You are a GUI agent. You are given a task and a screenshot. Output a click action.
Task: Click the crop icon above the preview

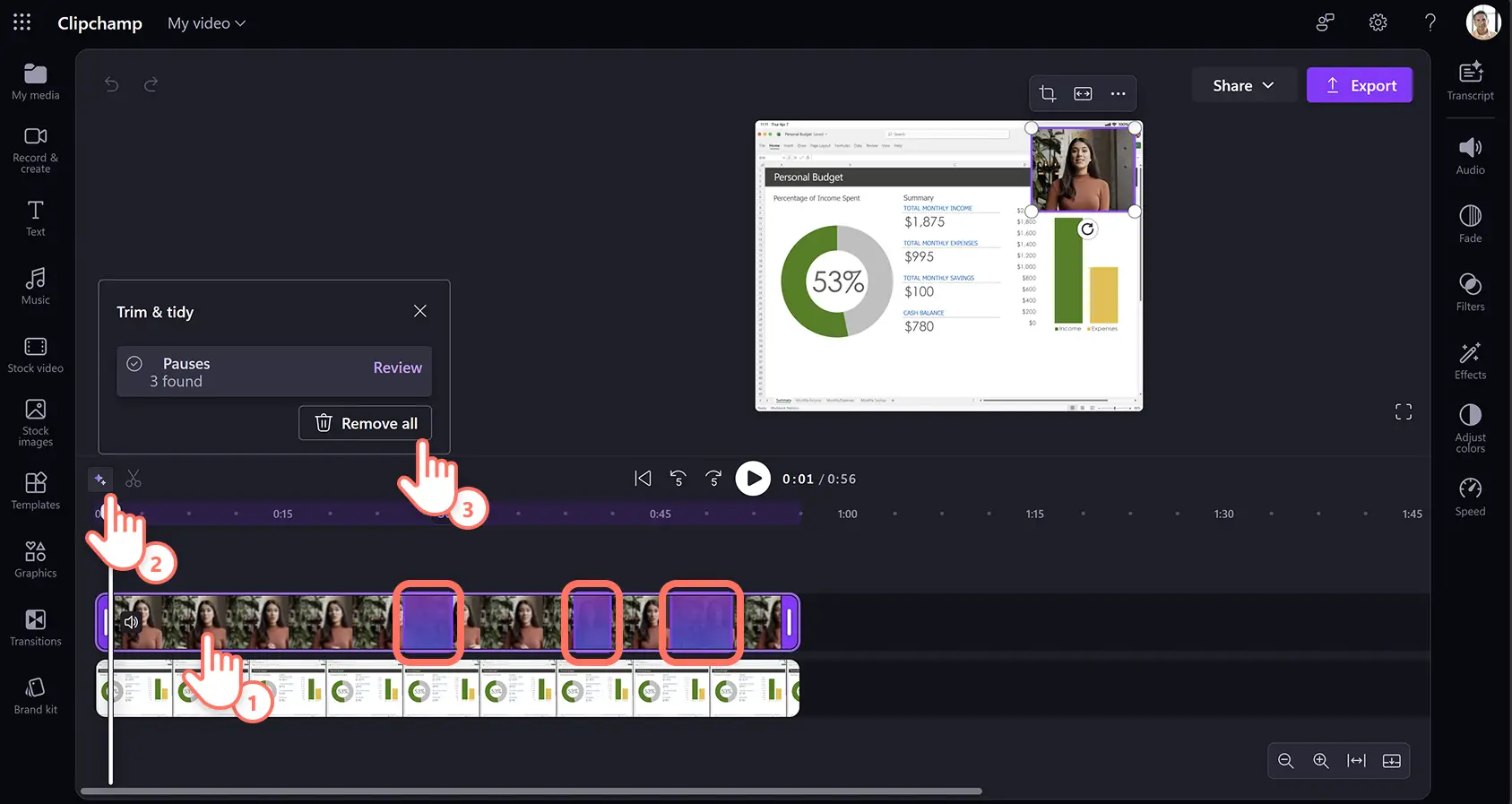click(x=1047, y=93)
